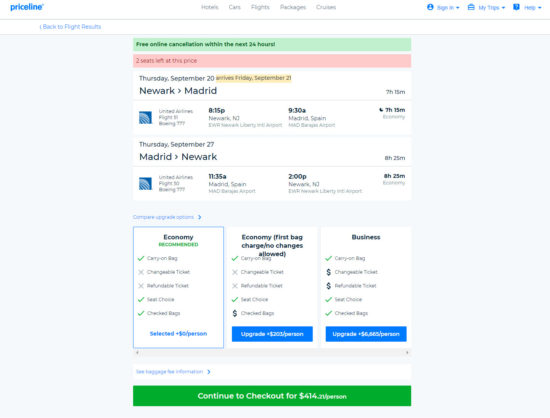The height and width of the screenshot is (418, 550).
Task: Click the priceline logo
Action: [x=27, y=7]
